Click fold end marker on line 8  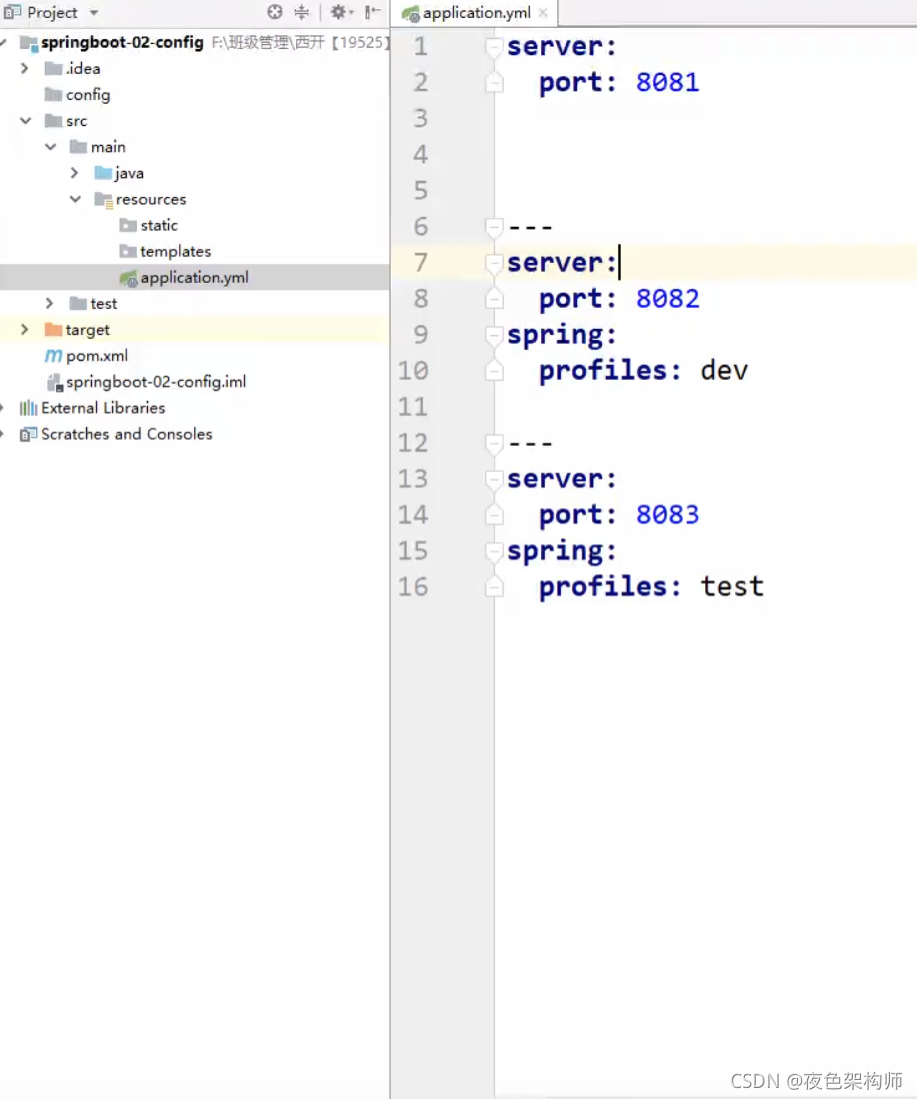[494, 299]
